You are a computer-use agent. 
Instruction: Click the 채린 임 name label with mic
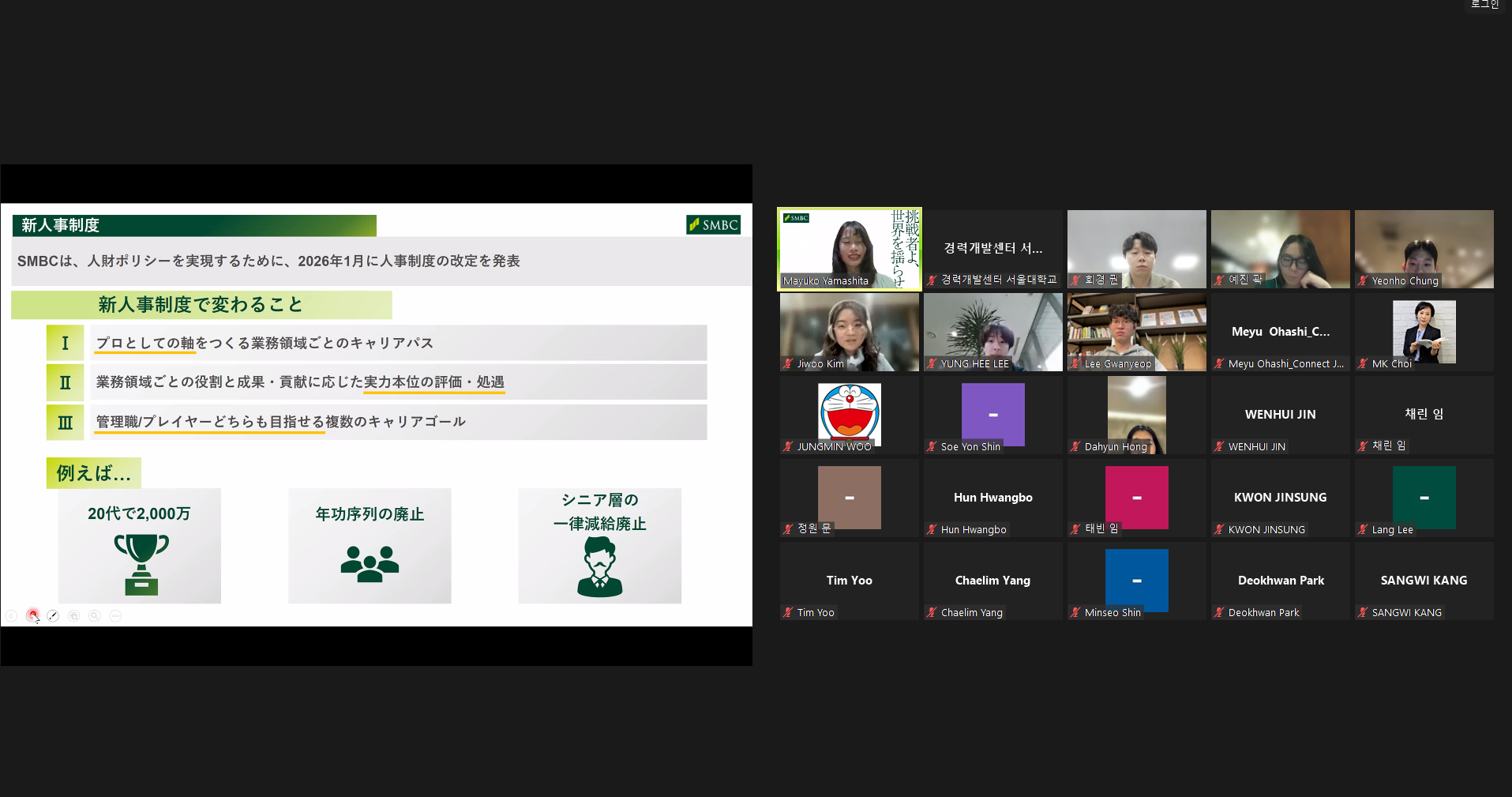click(x=1383, y=446)
